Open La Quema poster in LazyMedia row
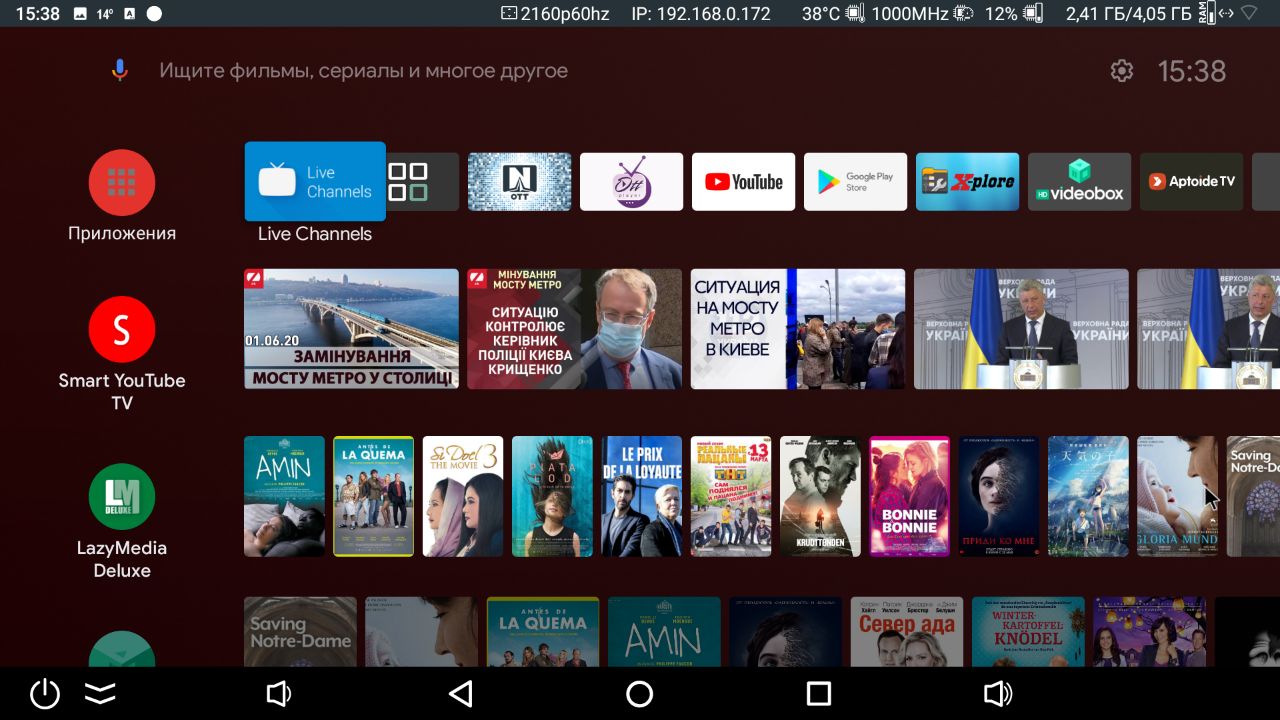The height and width of the screenshot is (720, 1280). (x=374, y=496)
